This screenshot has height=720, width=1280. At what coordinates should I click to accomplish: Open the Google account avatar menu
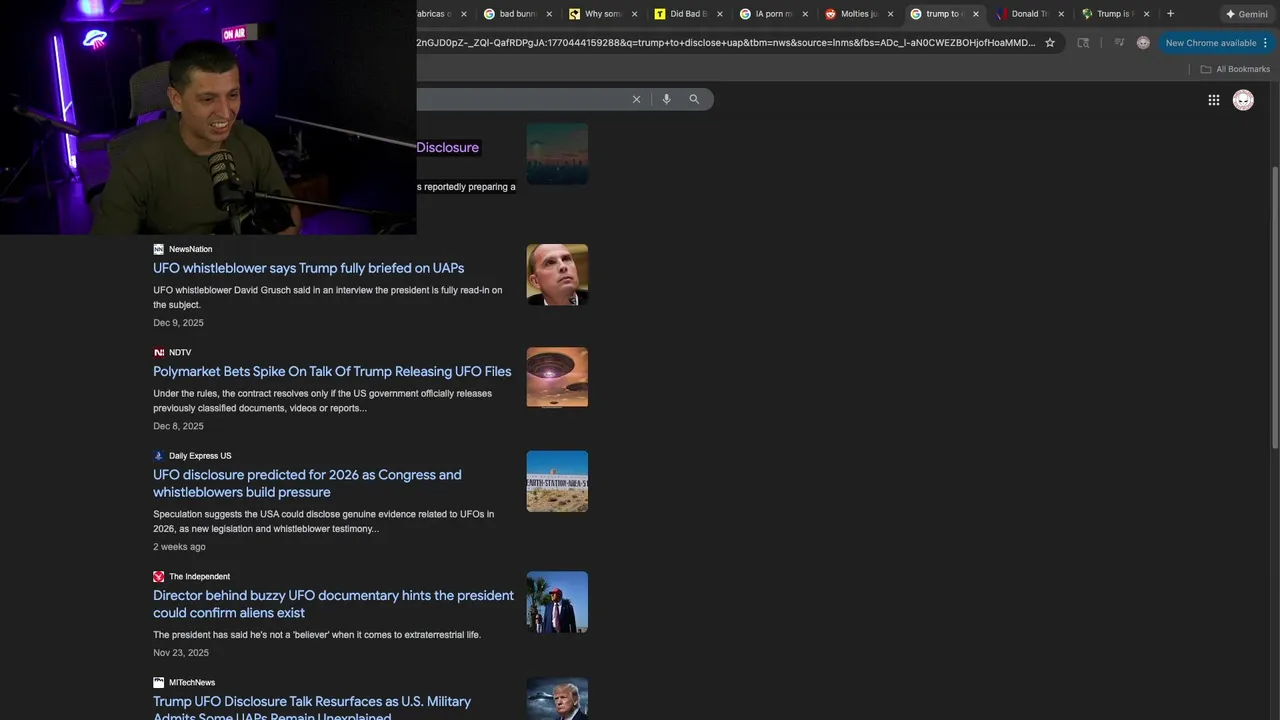[1243, 100]
